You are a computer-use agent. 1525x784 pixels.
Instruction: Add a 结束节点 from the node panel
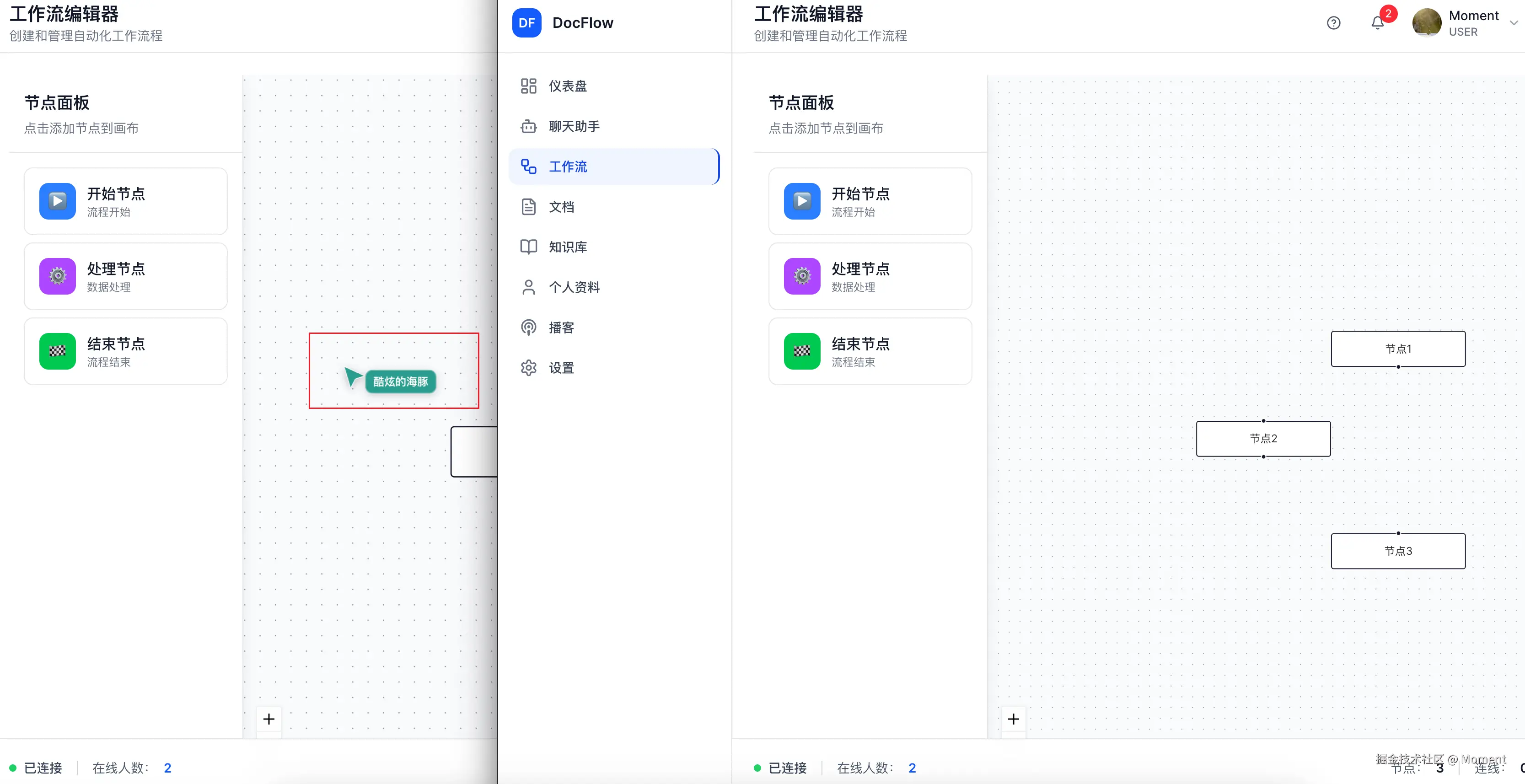coord(870,351)
